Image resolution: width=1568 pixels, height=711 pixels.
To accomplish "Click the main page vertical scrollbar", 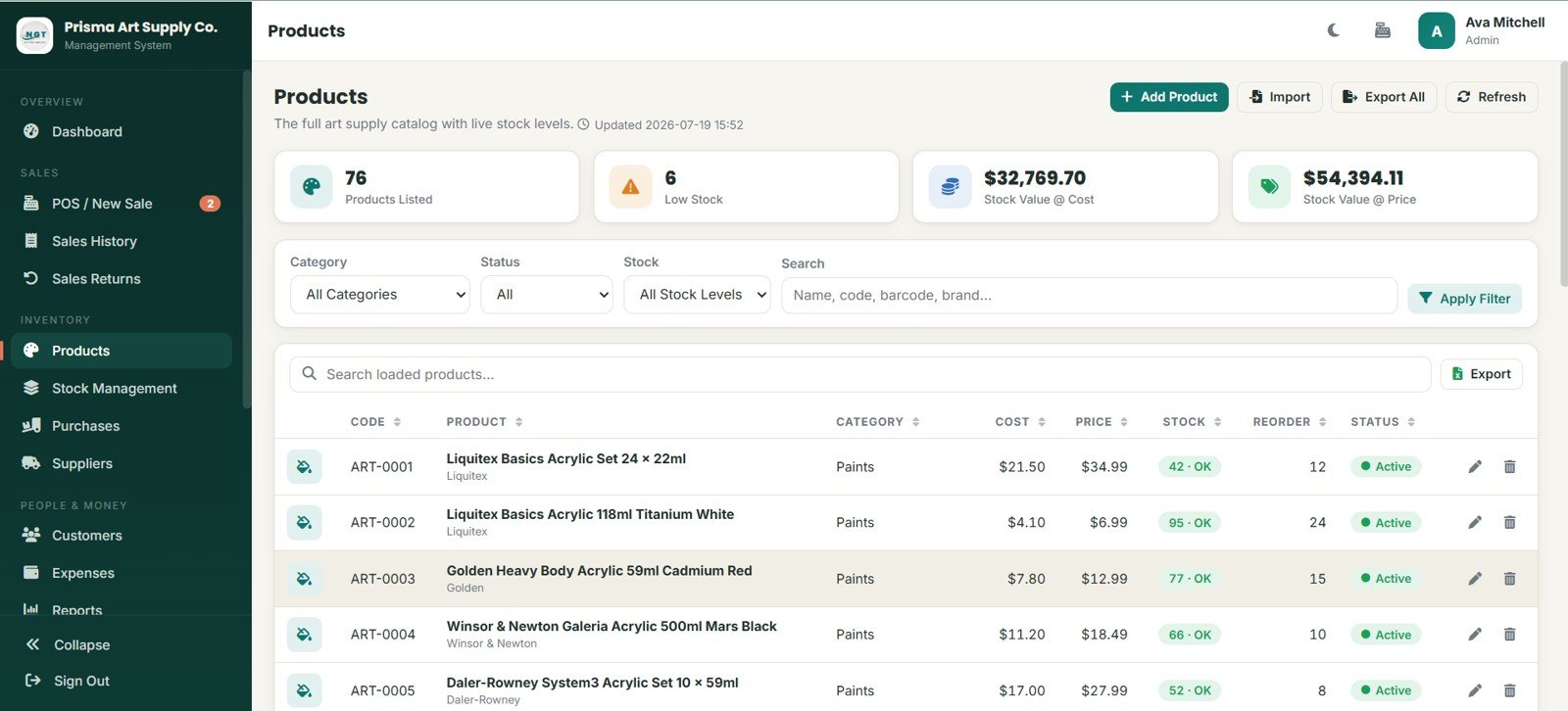I will click(x=1563, y=174).
